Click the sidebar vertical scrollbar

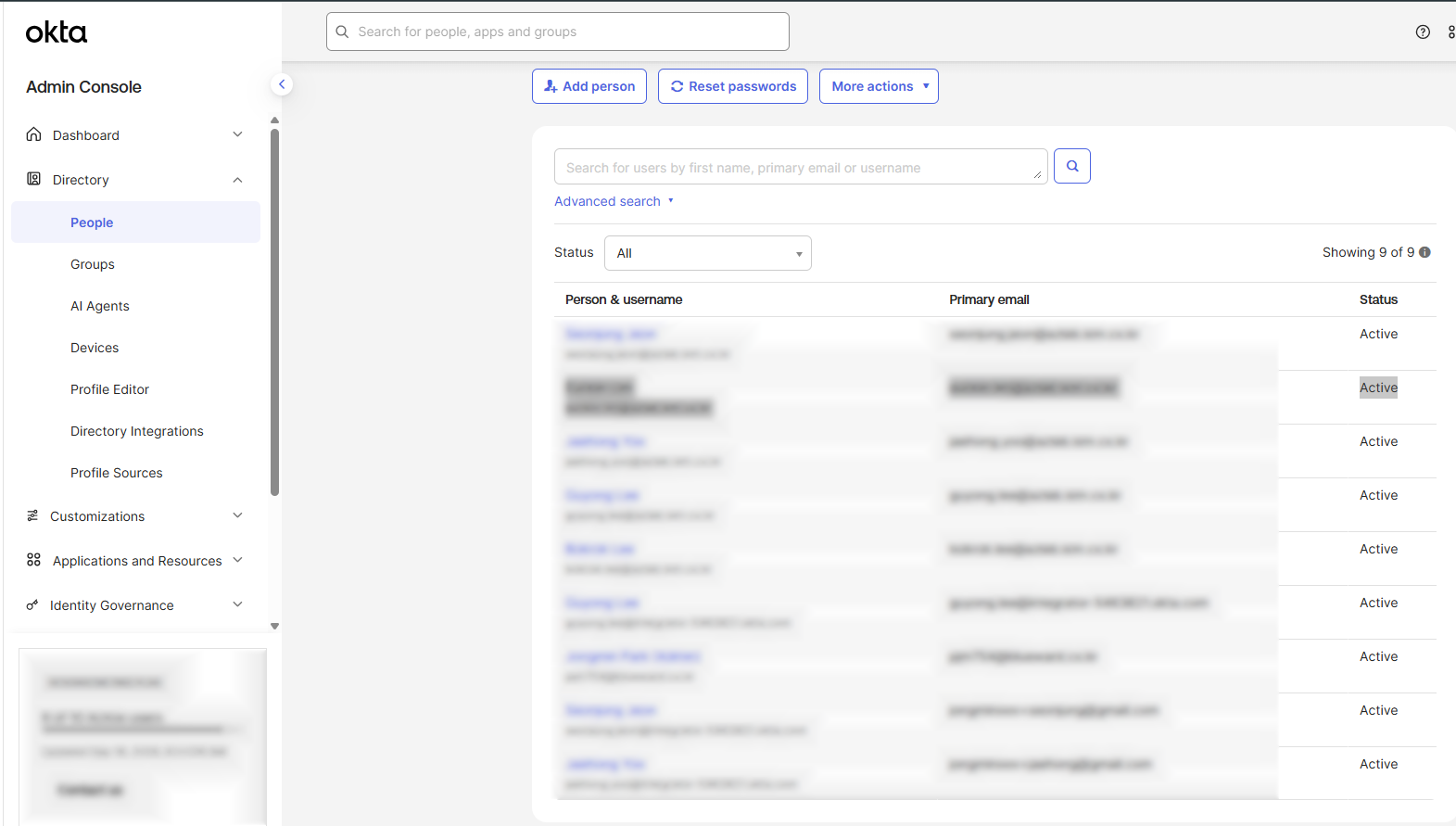click(274, 312)
